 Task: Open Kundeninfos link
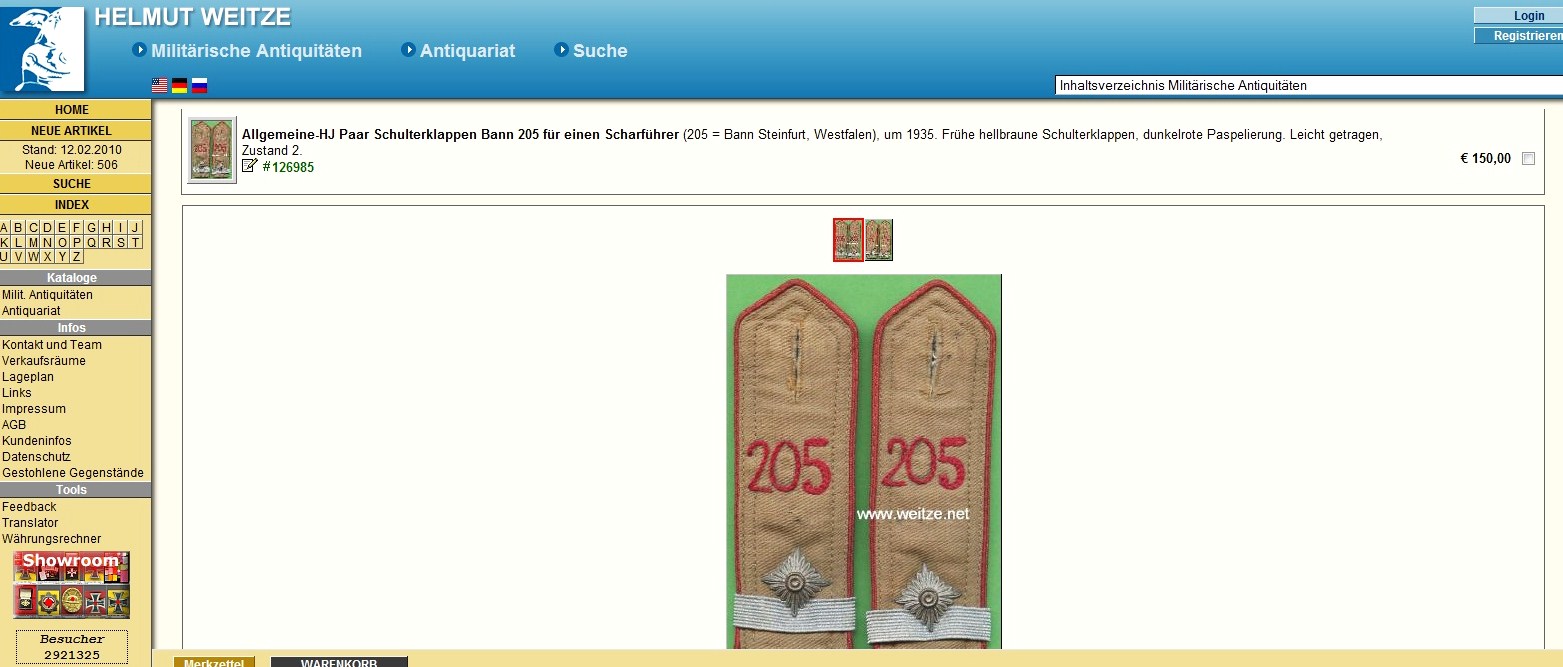click(37, 441)
